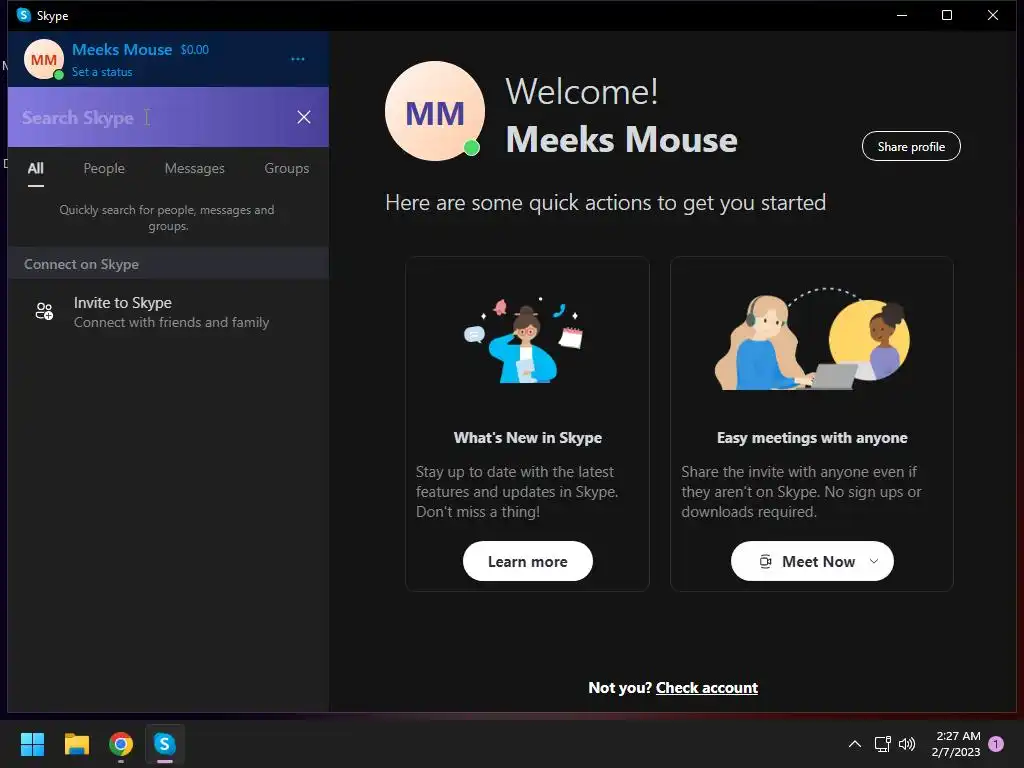
Task: Click the Easy meetings illustration image
Action: click(x=812, y=338)
